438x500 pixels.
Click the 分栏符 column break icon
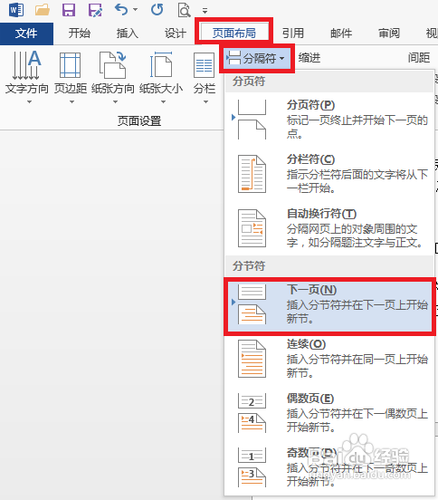coord(252,174)
